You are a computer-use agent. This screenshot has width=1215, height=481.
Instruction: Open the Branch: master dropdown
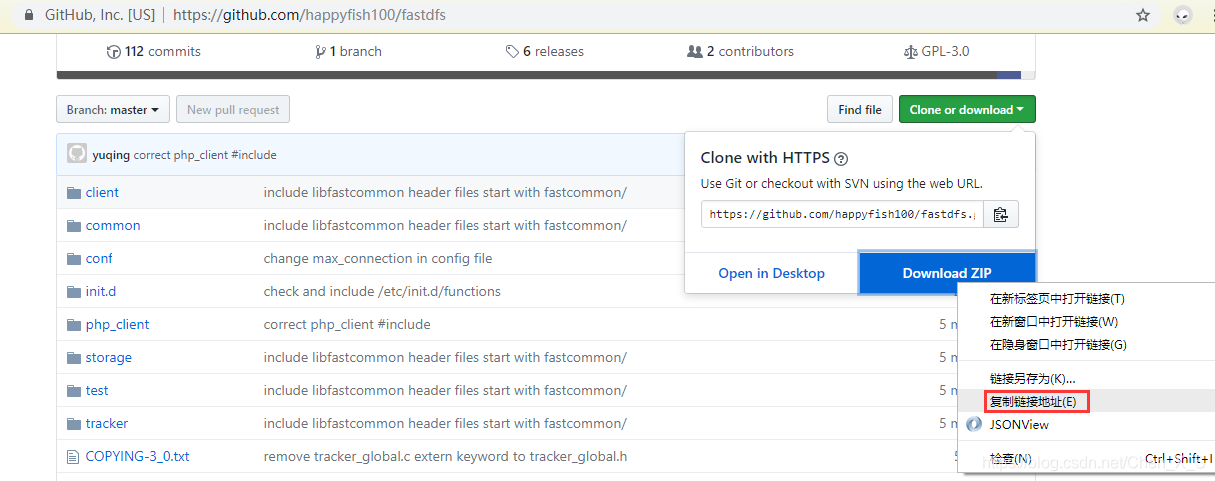(x=113, y=110)
